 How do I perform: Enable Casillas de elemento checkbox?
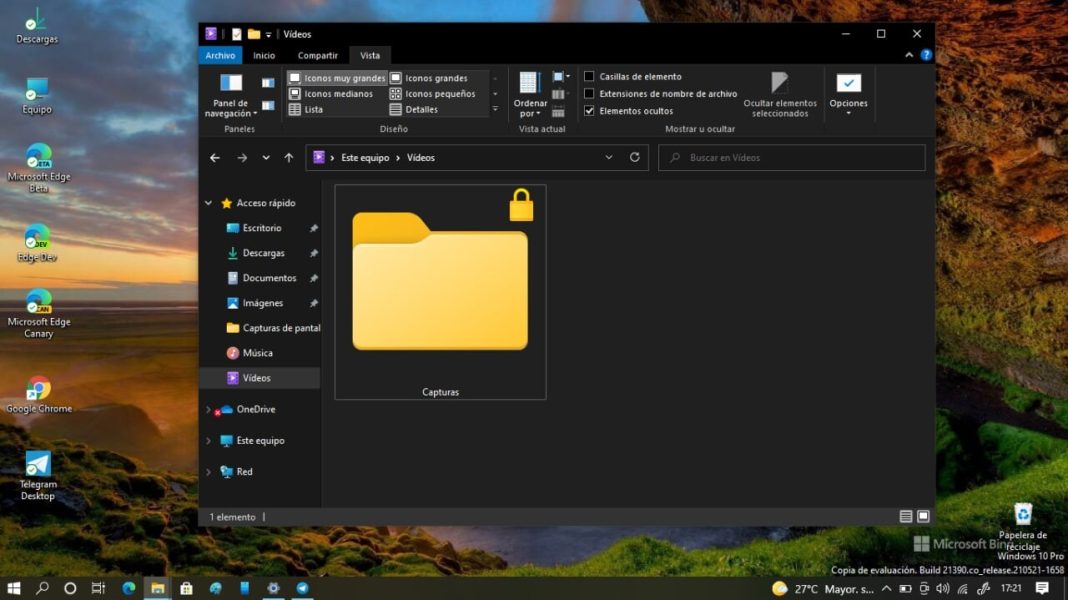pyautogui.click(x=590, y=77)
